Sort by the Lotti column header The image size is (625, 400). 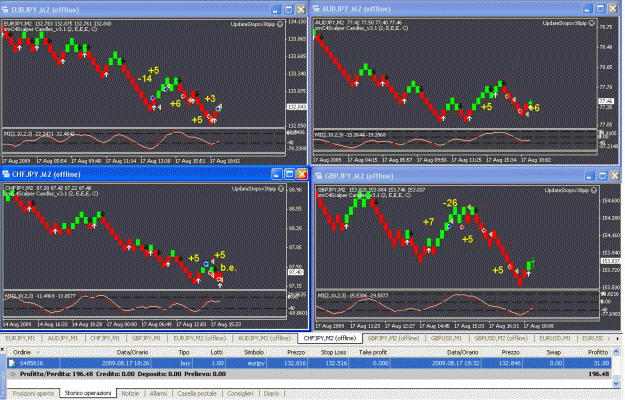209,352
